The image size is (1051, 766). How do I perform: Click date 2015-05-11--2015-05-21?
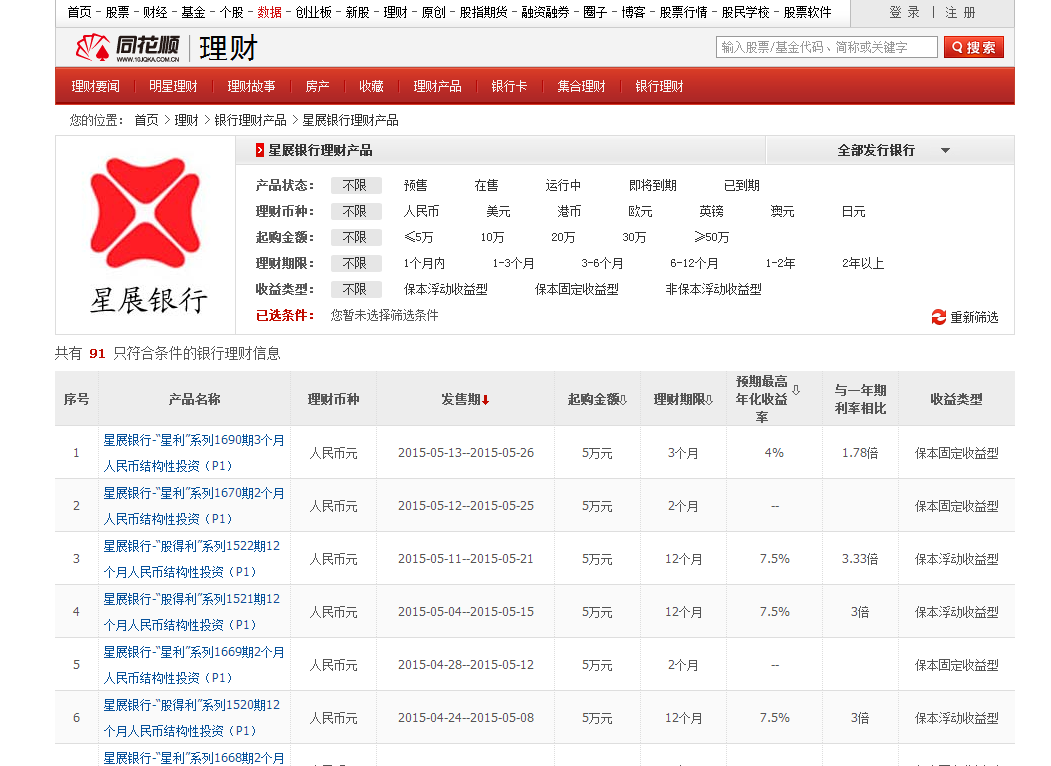(466, 559)
